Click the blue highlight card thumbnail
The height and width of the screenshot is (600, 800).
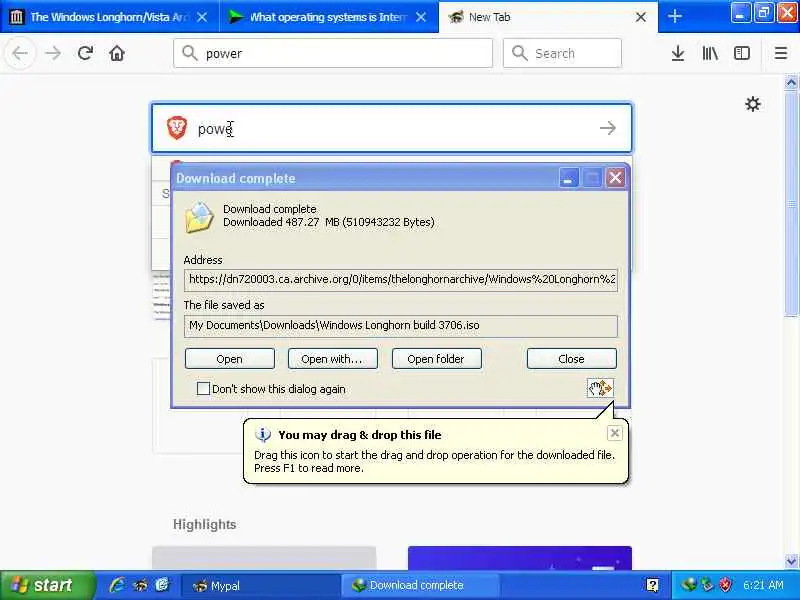coord(519,558)
